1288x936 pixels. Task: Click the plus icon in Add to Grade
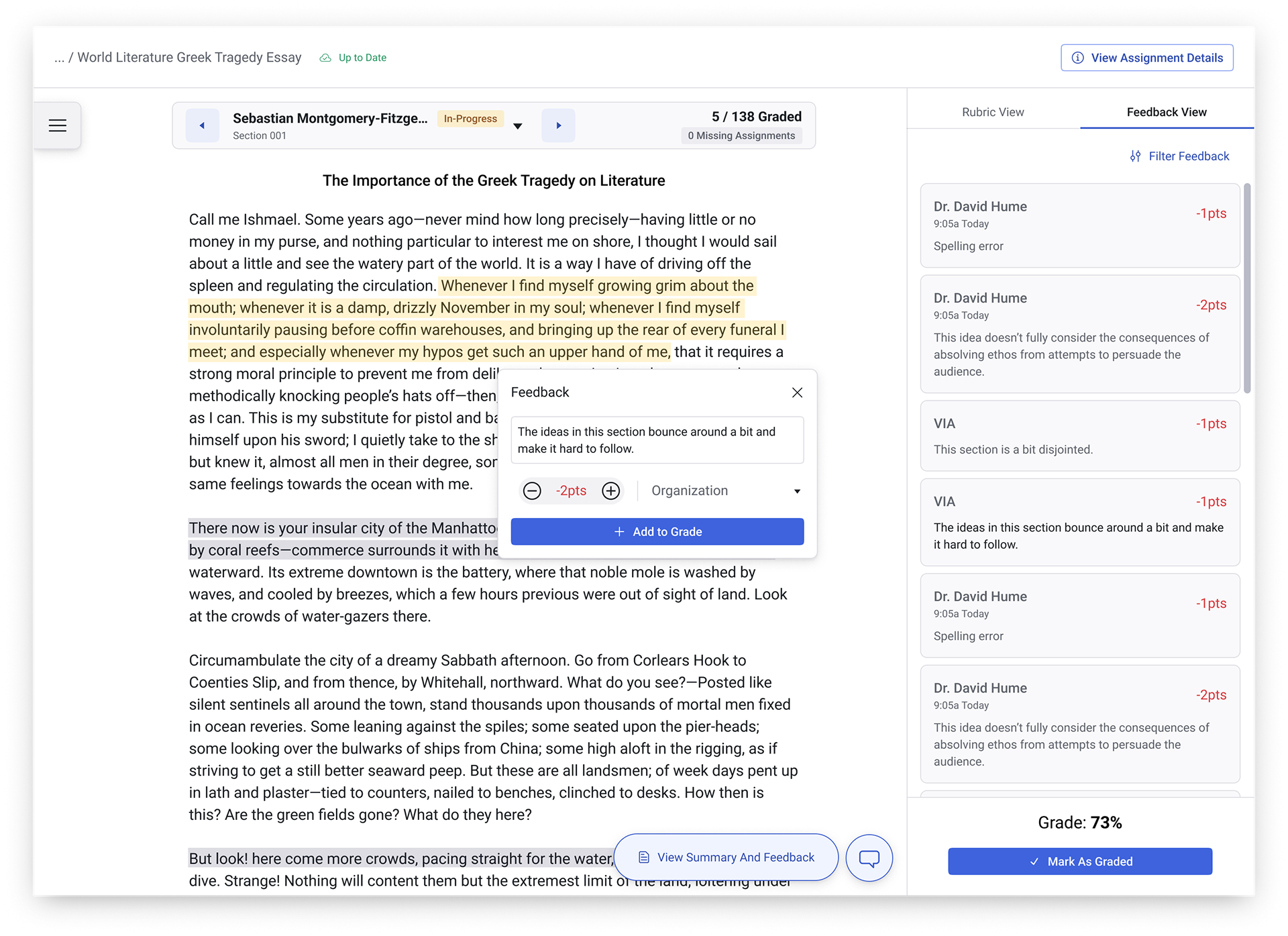tap(619, 531)
